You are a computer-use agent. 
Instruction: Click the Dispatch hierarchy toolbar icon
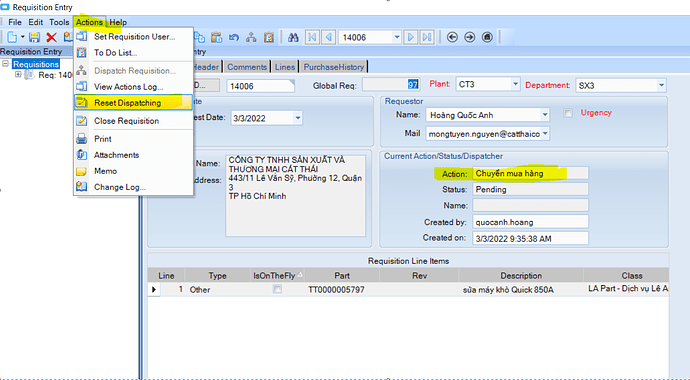pos(251,37)
